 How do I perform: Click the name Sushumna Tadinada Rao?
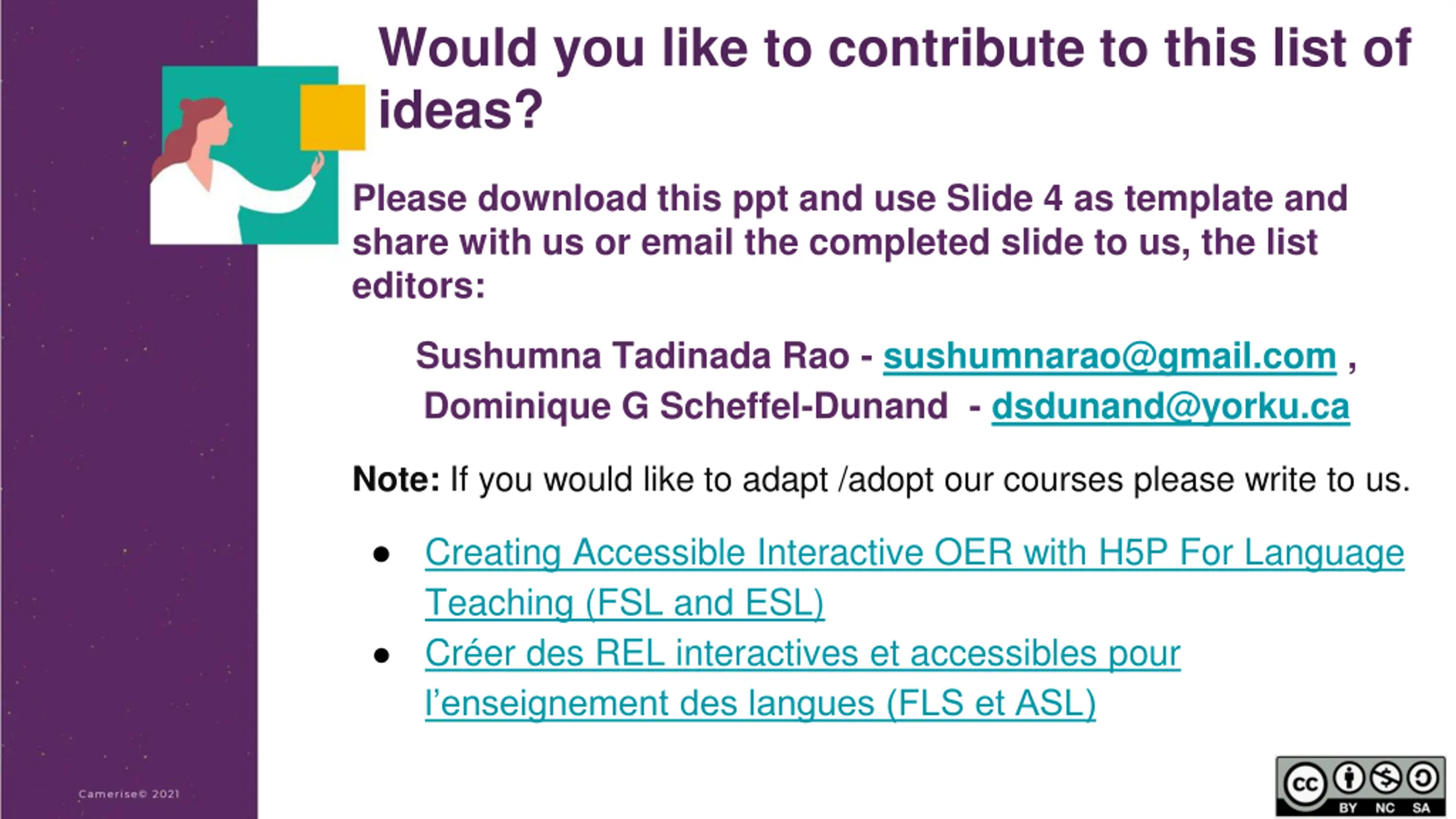pyautogui.click(x=632, y=356)
